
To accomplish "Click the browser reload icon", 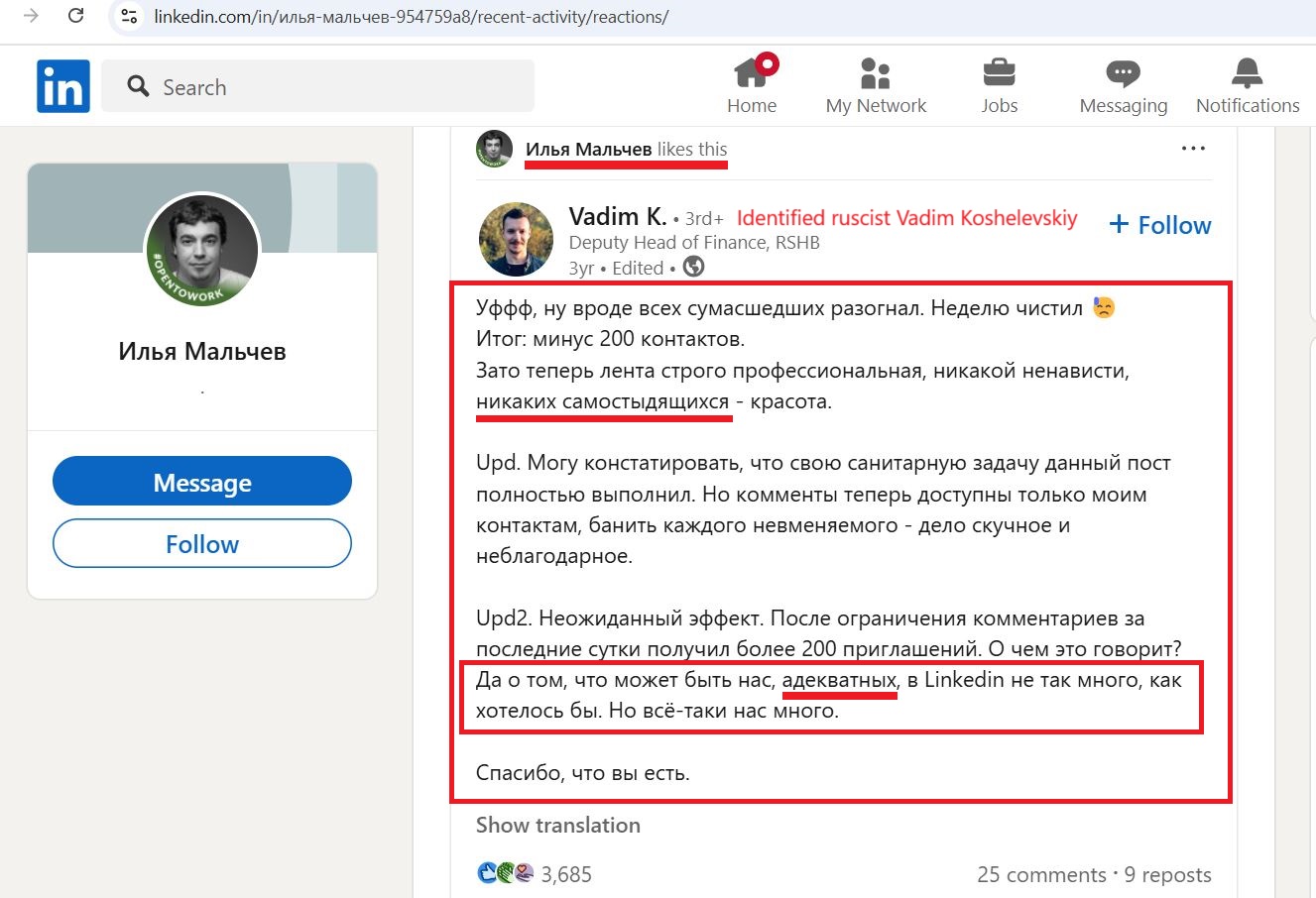I will [76, 16].
